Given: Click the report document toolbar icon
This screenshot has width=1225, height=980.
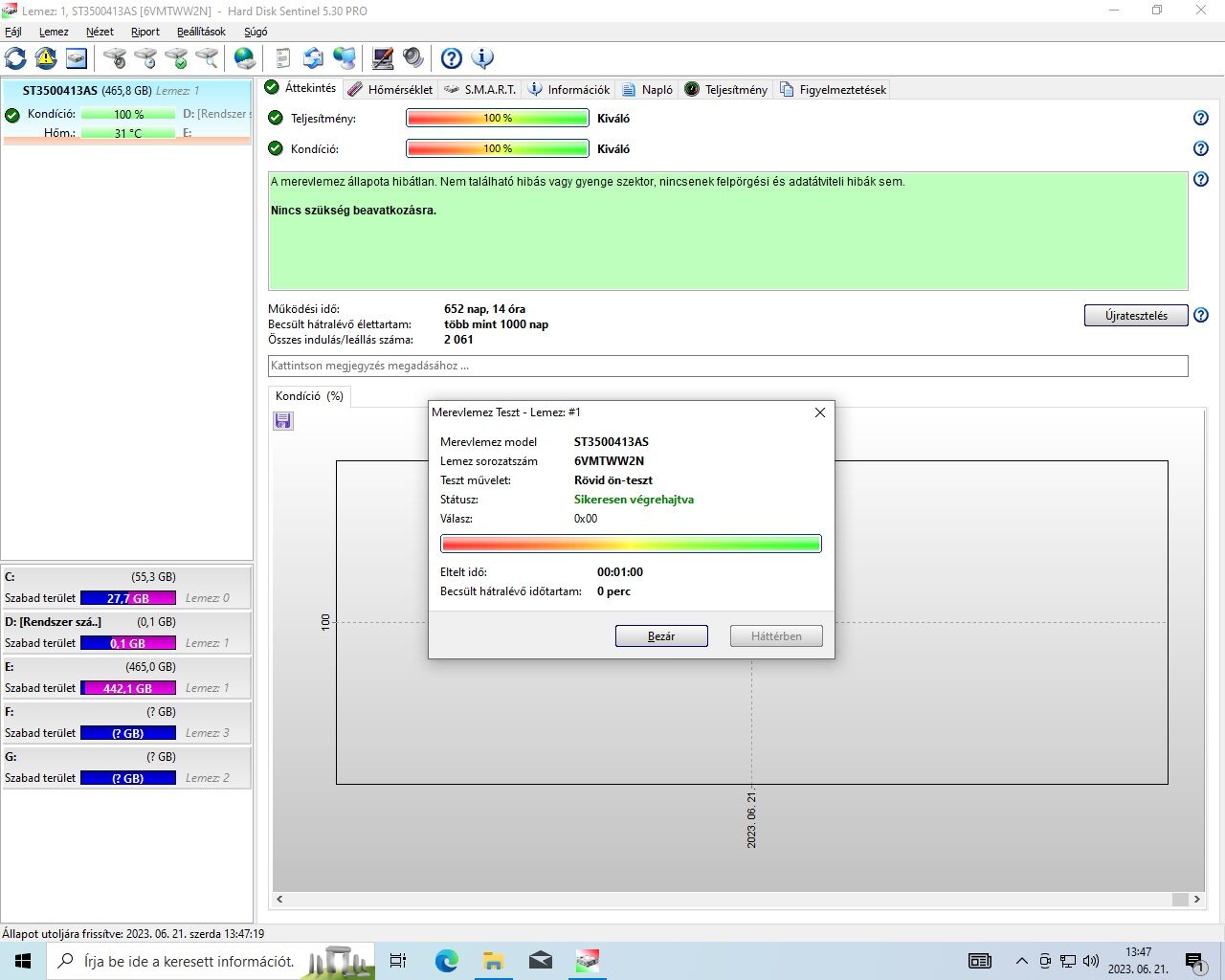Looking at the screenshot, I should (283, 58).
